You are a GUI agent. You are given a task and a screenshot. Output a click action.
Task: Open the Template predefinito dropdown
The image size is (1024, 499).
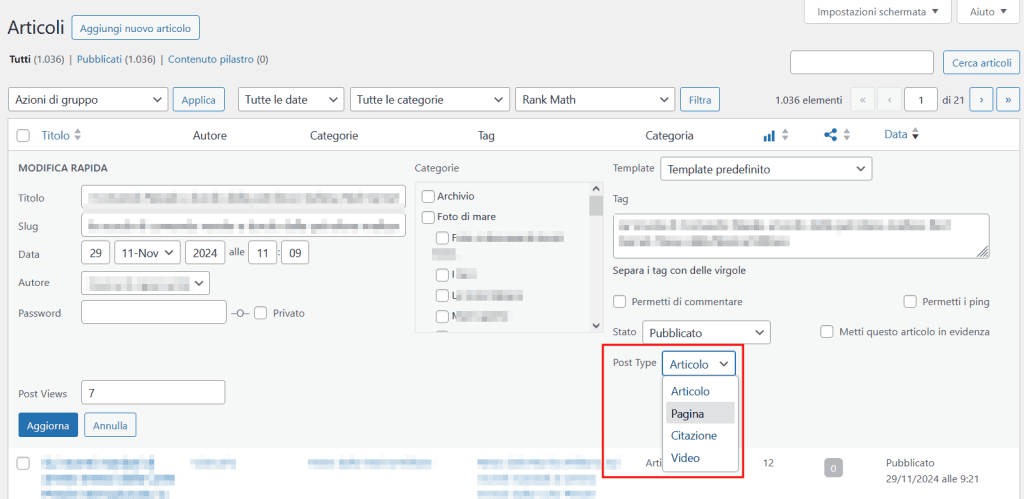[766, 169]
